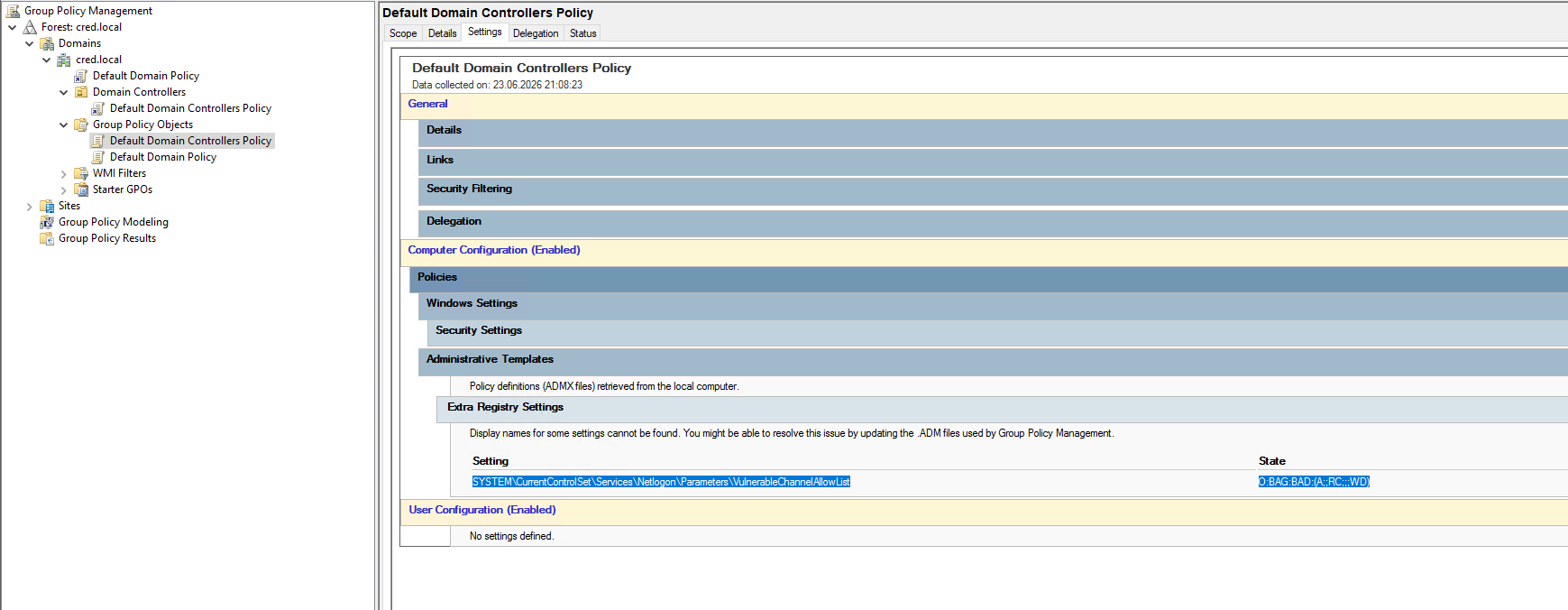Toggle the General section header
1568x610 pixels.
984,105
